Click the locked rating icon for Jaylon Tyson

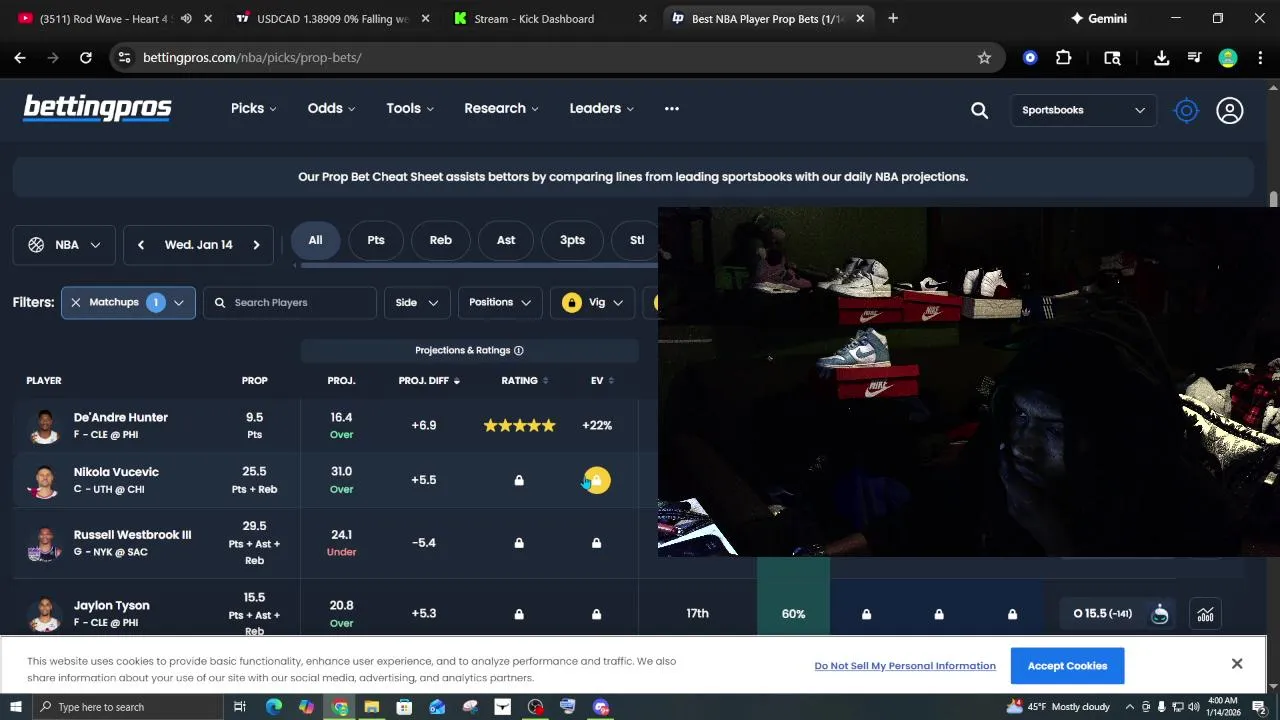coord(519,614)
